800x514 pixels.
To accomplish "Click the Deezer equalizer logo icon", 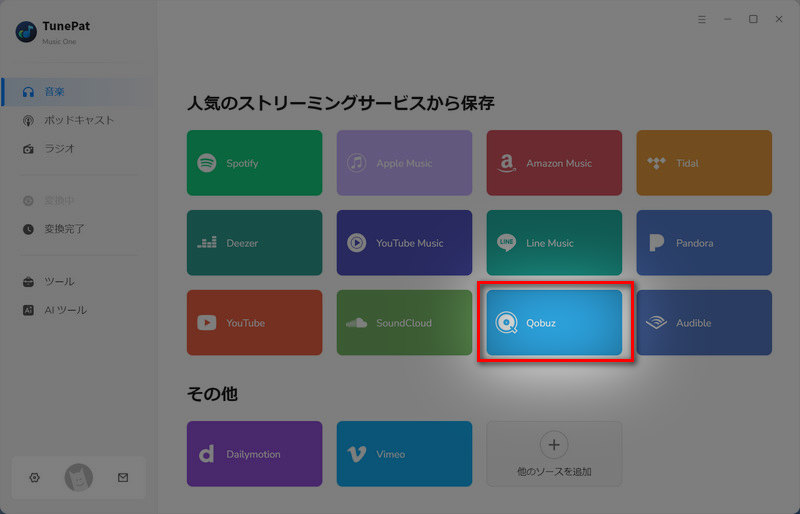I will coord(207,242).
